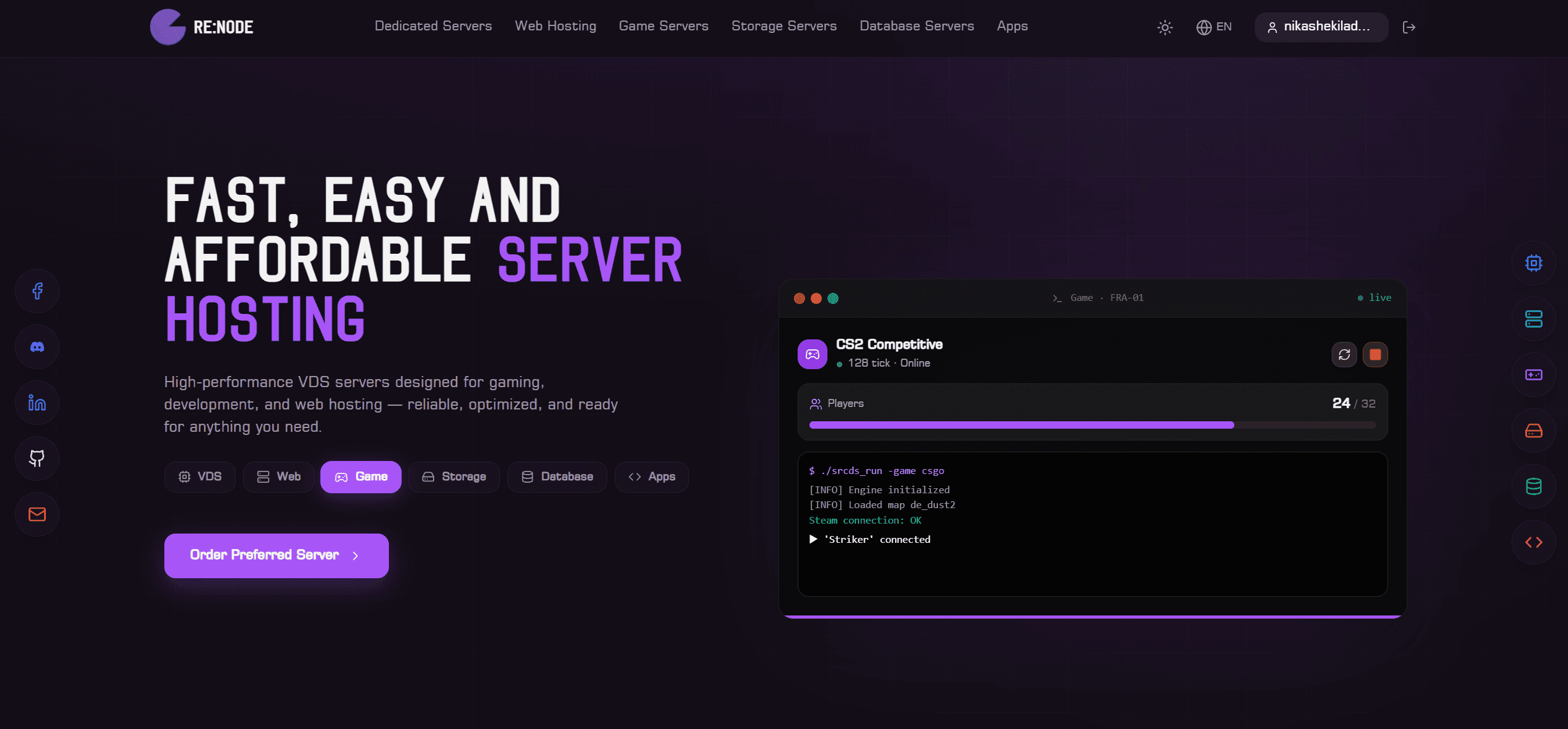The image size is (1568, 729).
Task: Select the VDS server type chip
Action: [200, 476]
